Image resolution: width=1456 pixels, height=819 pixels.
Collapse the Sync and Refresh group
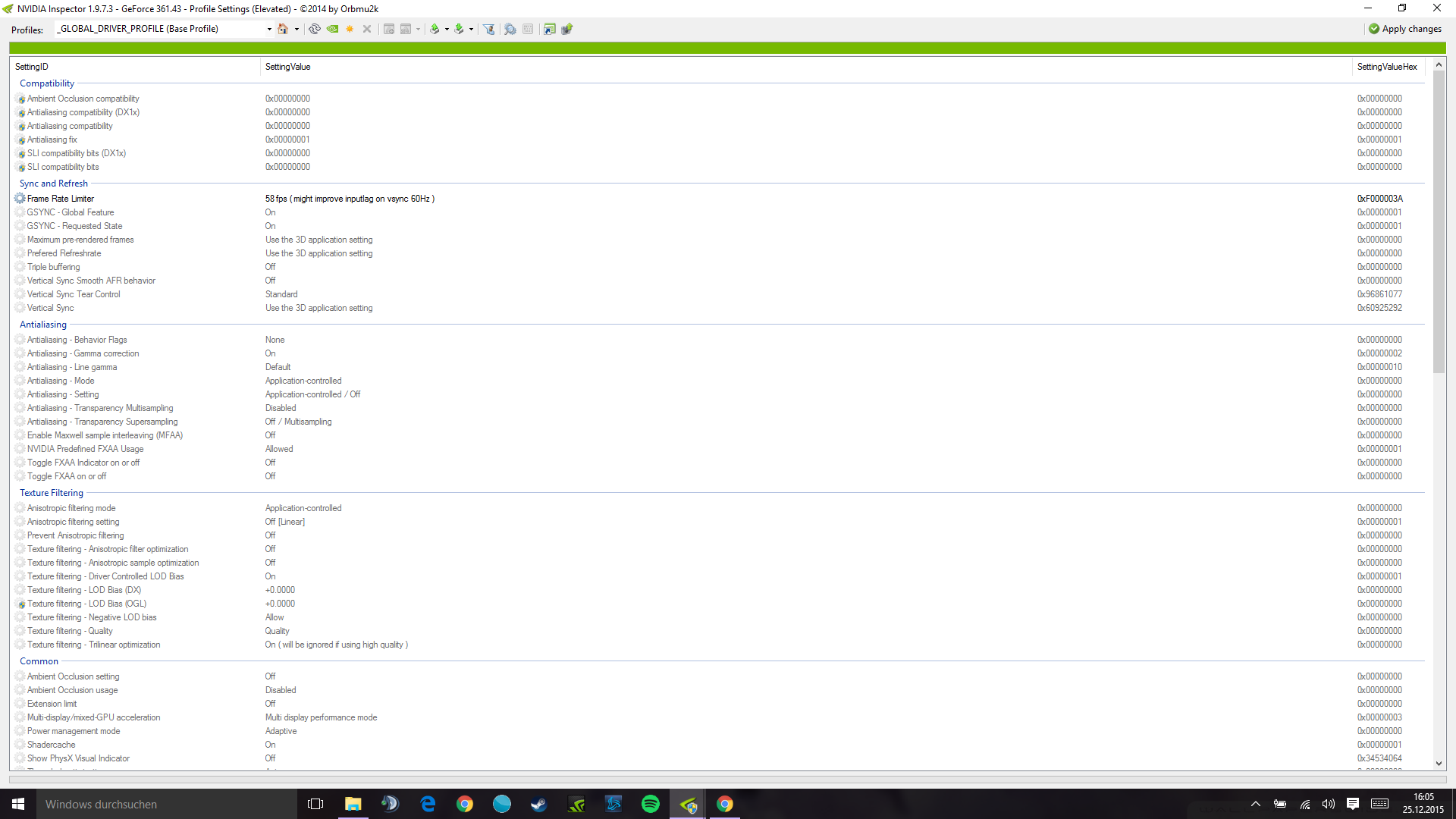(53, 184)
